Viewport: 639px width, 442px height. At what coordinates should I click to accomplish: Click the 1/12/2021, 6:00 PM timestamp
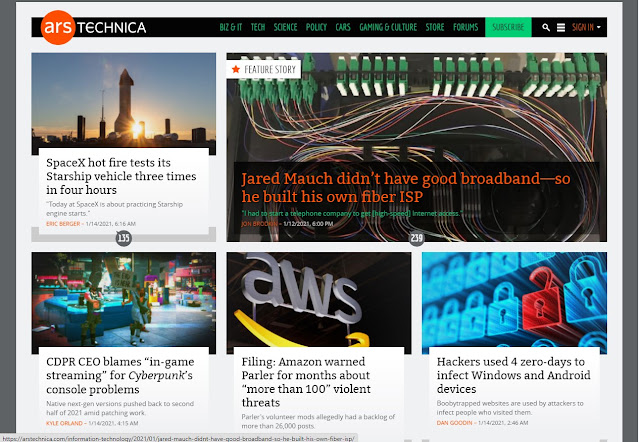click(308, 224)
